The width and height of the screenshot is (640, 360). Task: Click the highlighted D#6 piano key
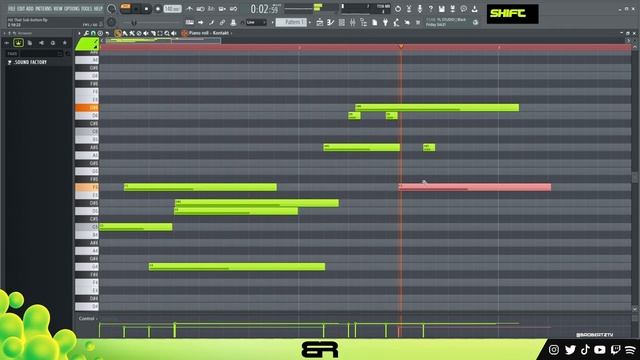pos(87,108)
